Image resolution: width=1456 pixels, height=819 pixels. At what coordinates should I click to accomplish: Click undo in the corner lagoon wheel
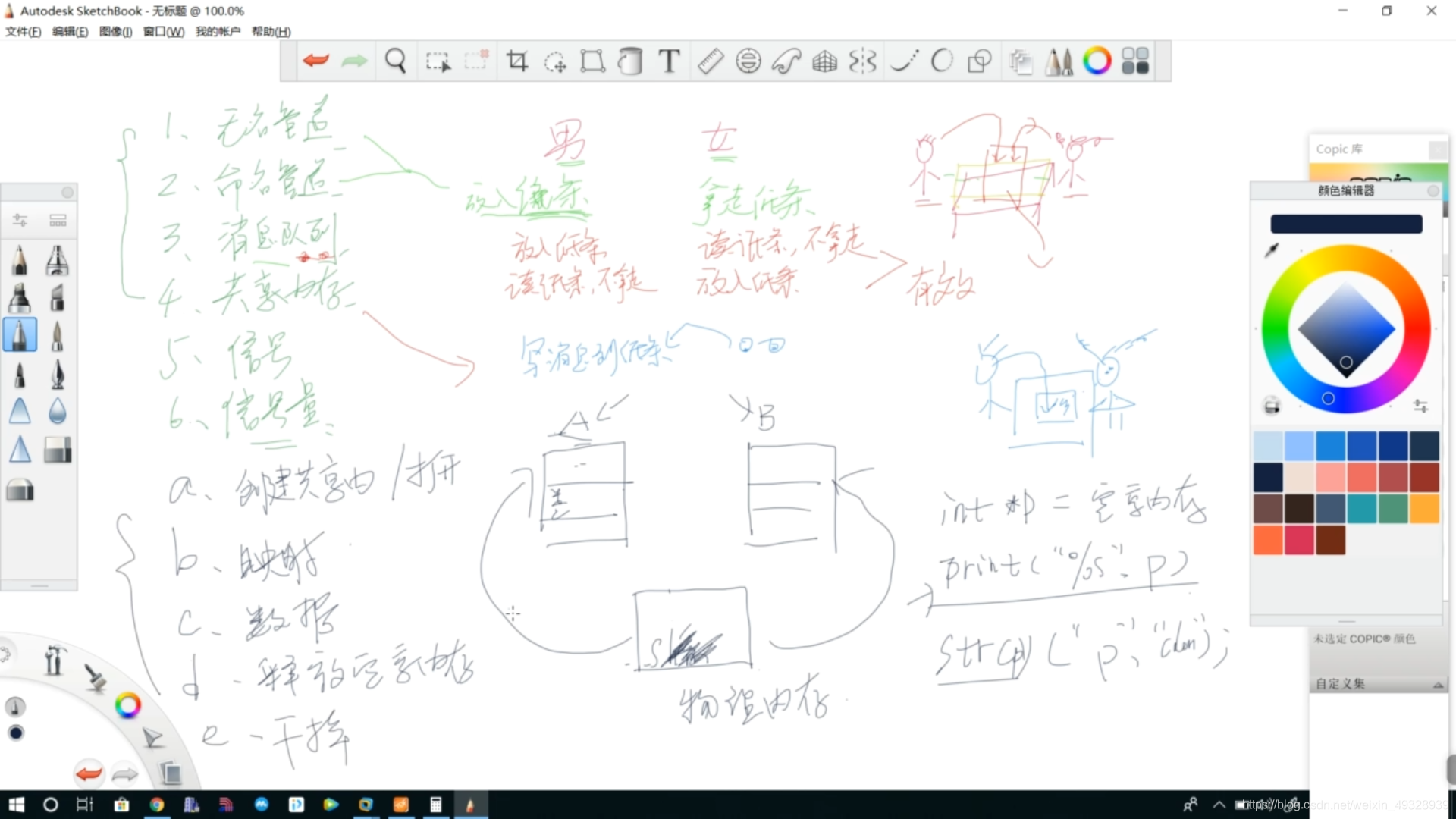point(88,773)
